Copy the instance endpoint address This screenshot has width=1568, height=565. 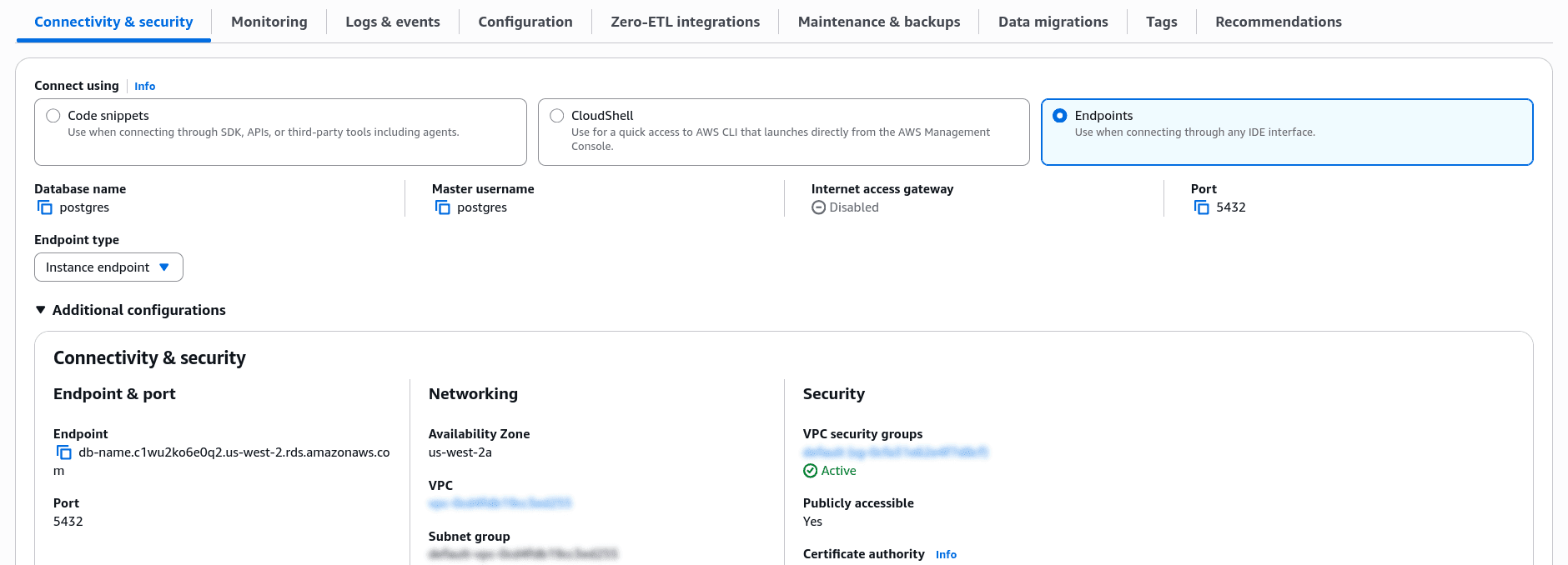64,452
